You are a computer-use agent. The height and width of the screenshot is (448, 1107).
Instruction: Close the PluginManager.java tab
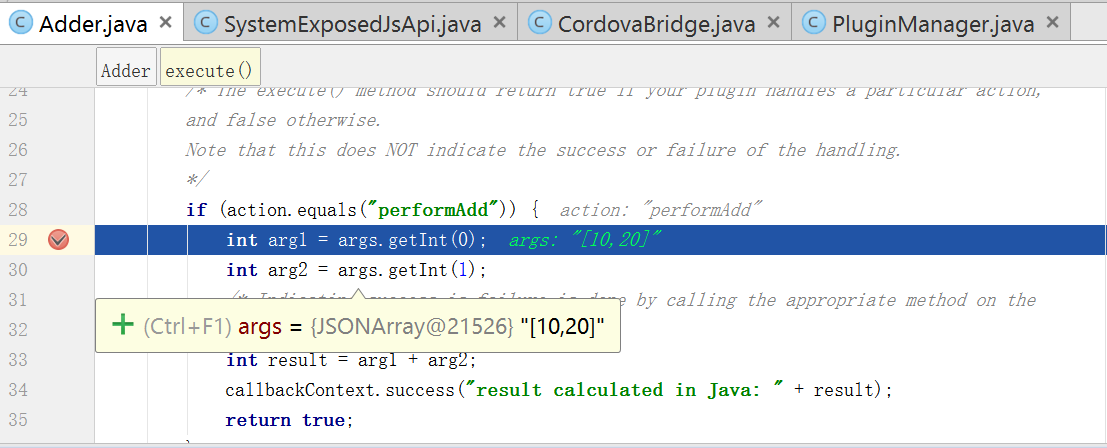click(x=1052, y=23)
